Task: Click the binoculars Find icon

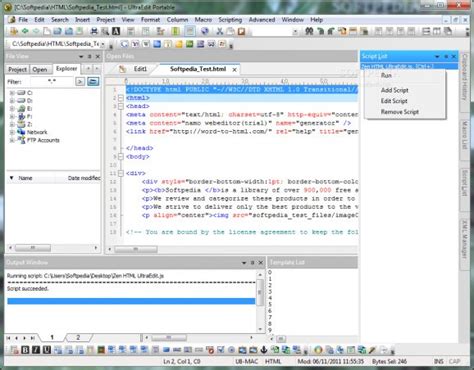Action: tap(309, 31)
